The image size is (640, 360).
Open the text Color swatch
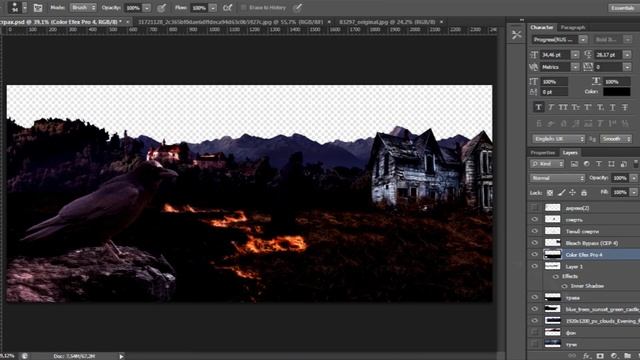[x=617, y=92]
